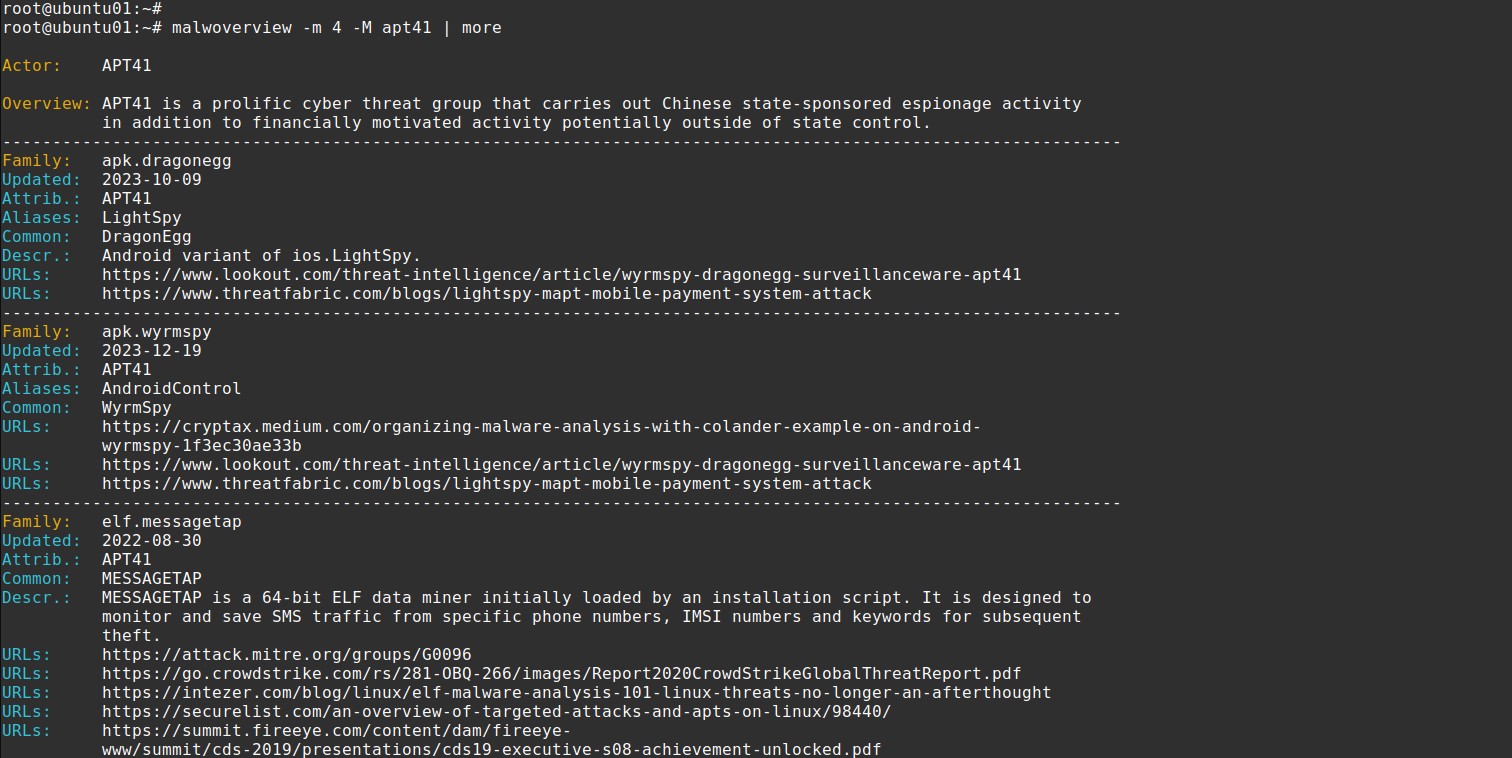Click the MESSAGETAP common name

pos(151,579)
